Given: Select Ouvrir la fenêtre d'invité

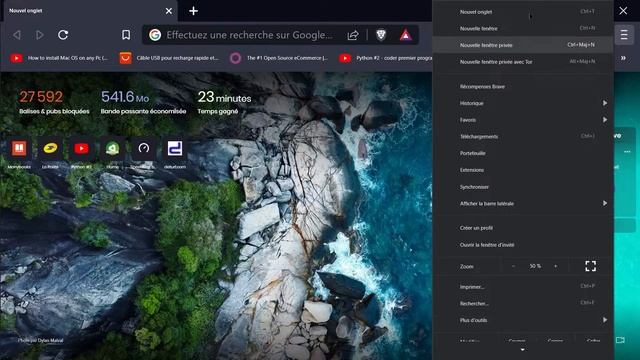Looking at the screenshot, I should 522,245.
